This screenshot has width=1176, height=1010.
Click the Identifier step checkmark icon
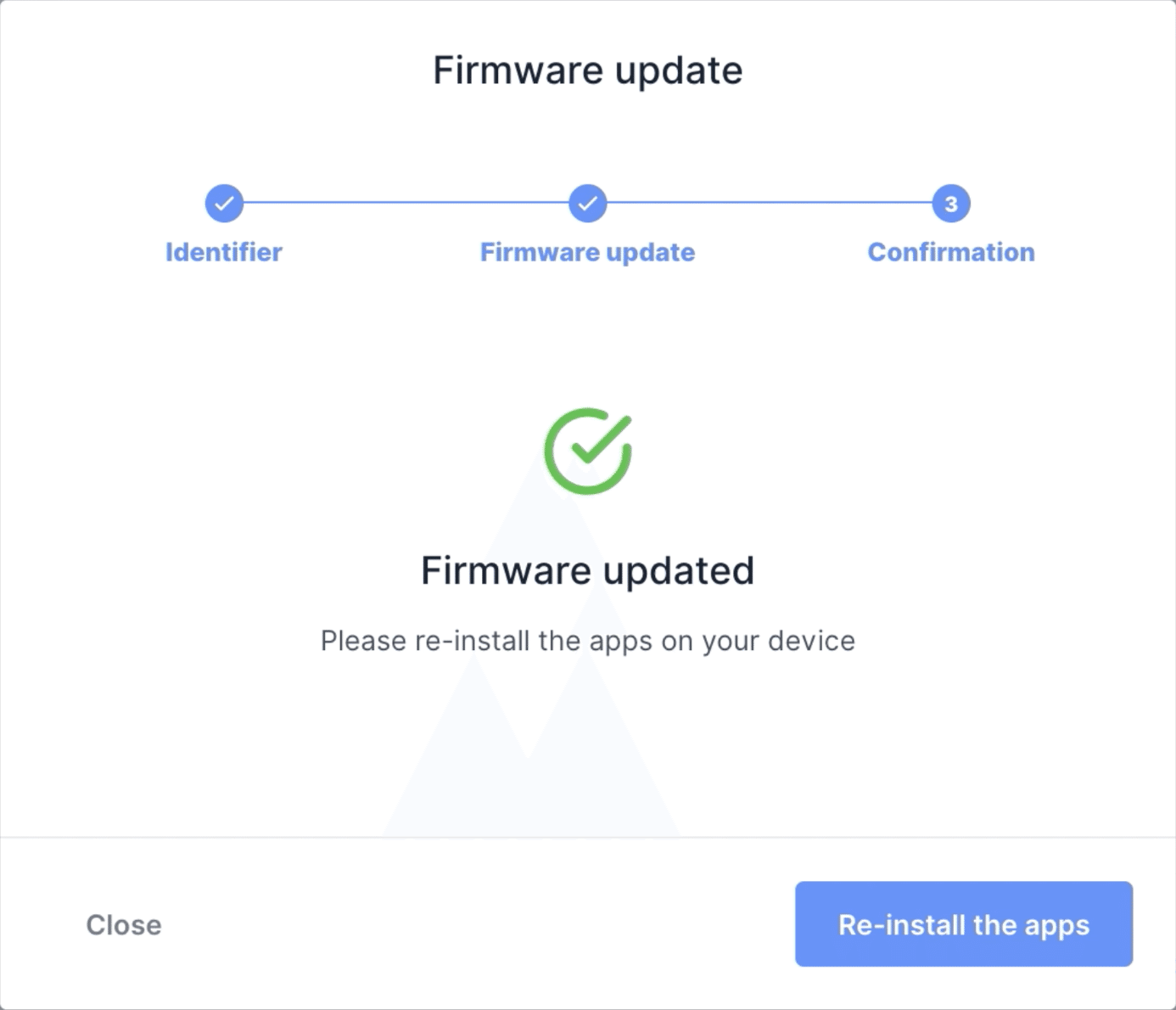tap(224, 204)
